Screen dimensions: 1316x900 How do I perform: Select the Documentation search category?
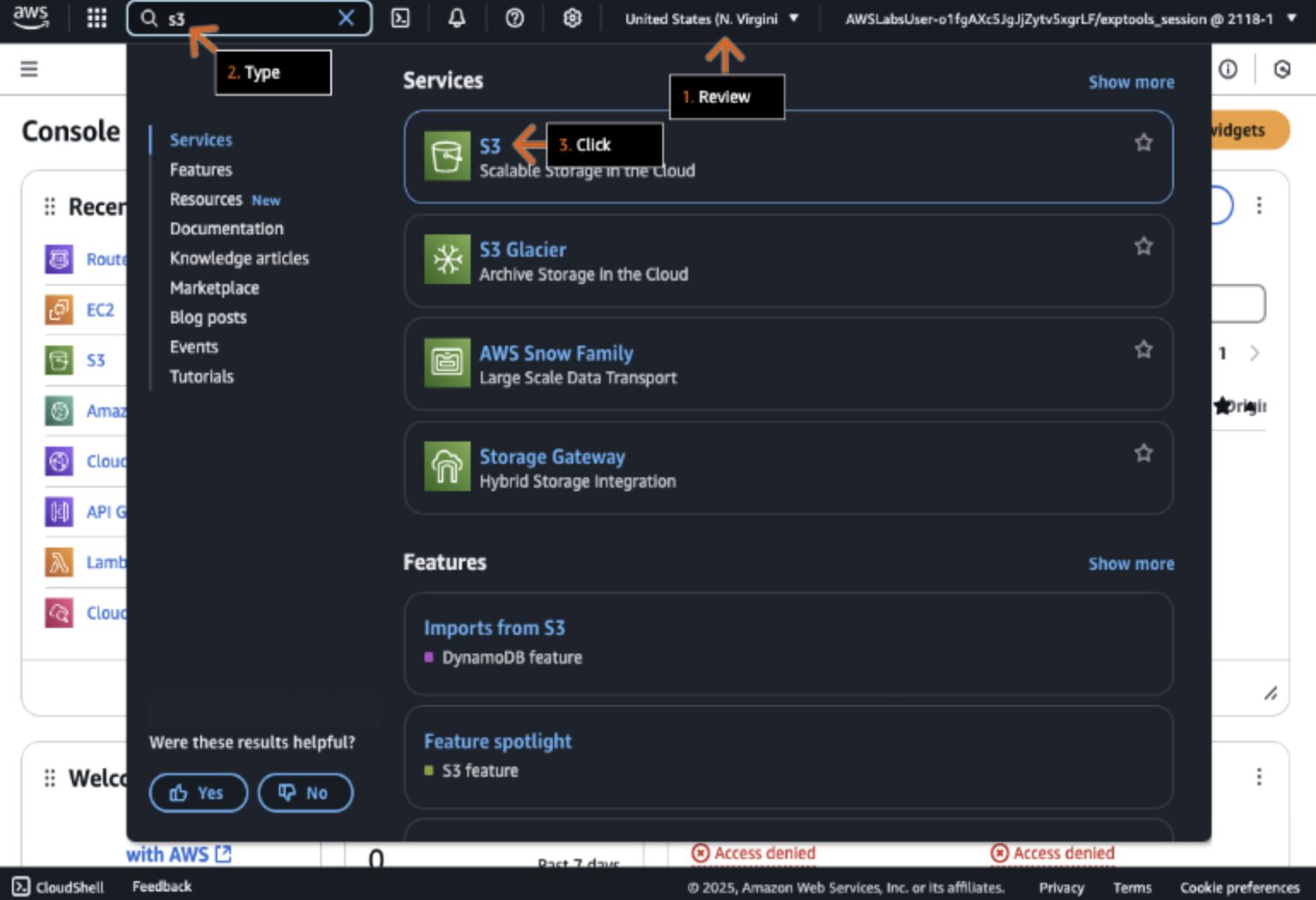pos(226,228)
